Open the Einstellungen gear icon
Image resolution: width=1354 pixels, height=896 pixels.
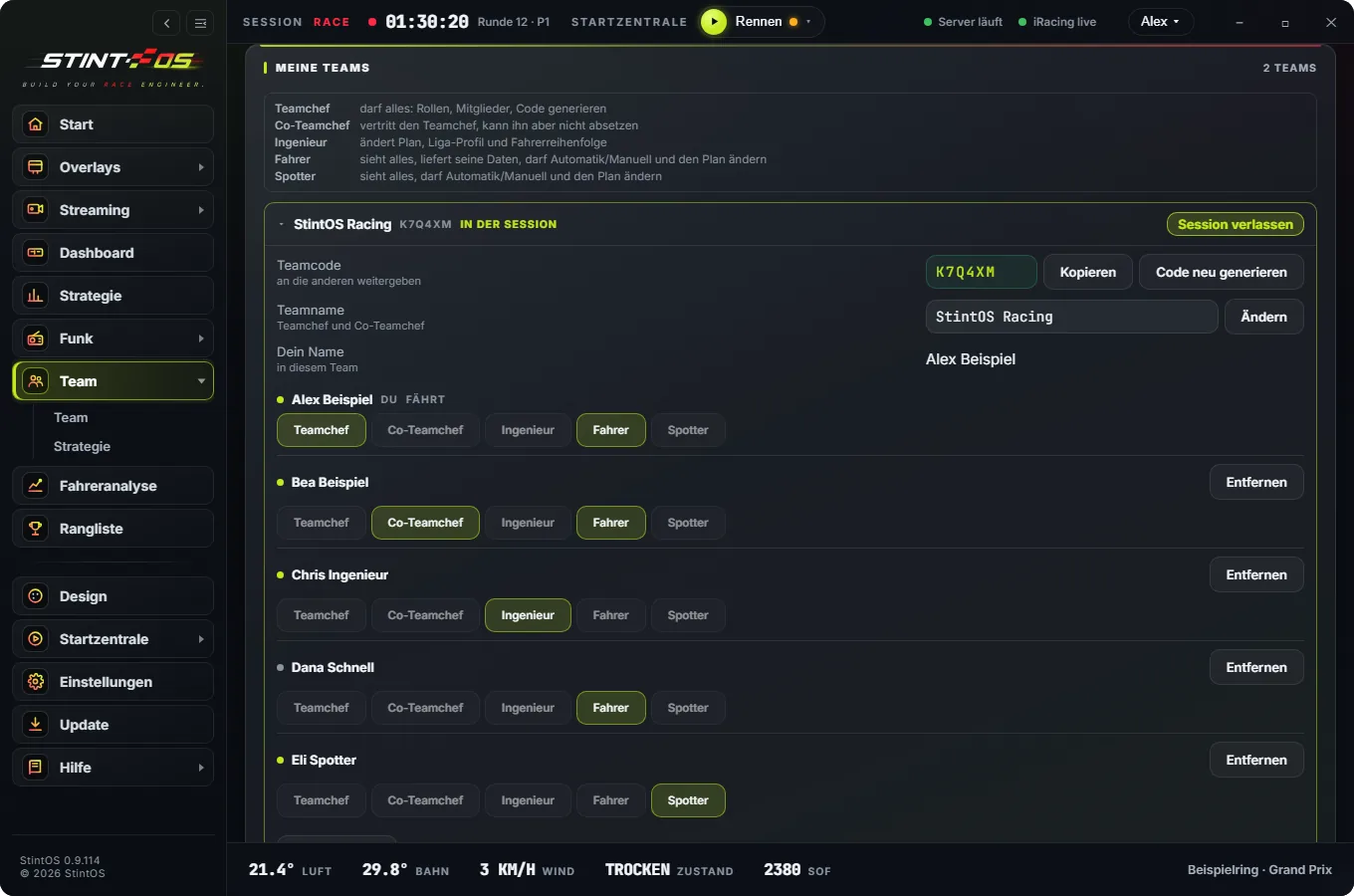pyautogui.click(x=36, y=682)
